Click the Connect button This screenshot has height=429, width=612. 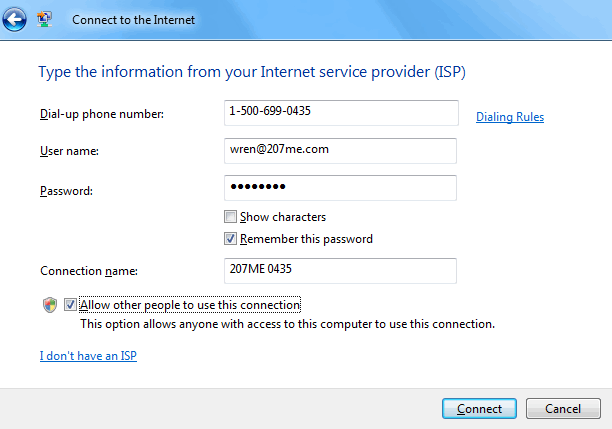click(479, 408)
